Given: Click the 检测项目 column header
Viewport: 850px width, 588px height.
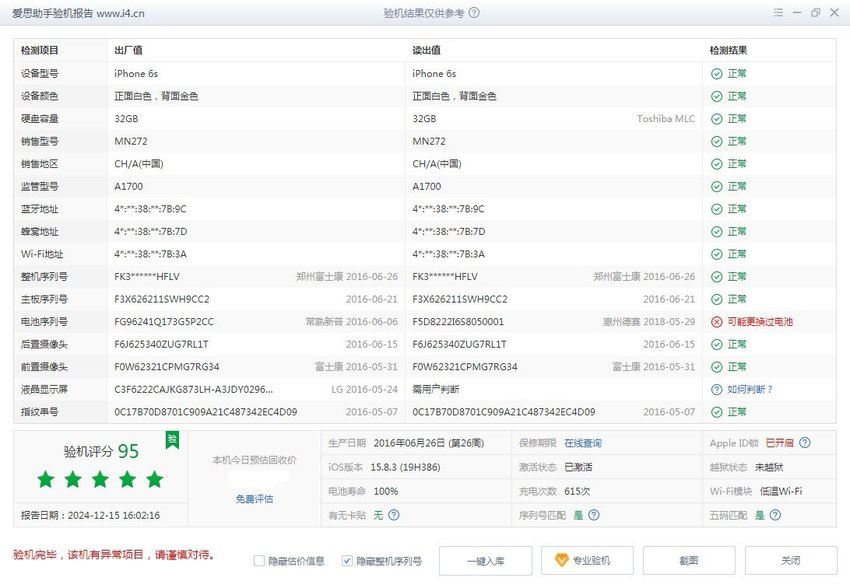Looking at the screenshot, I should pyautogui.click(x=40, y=50).
